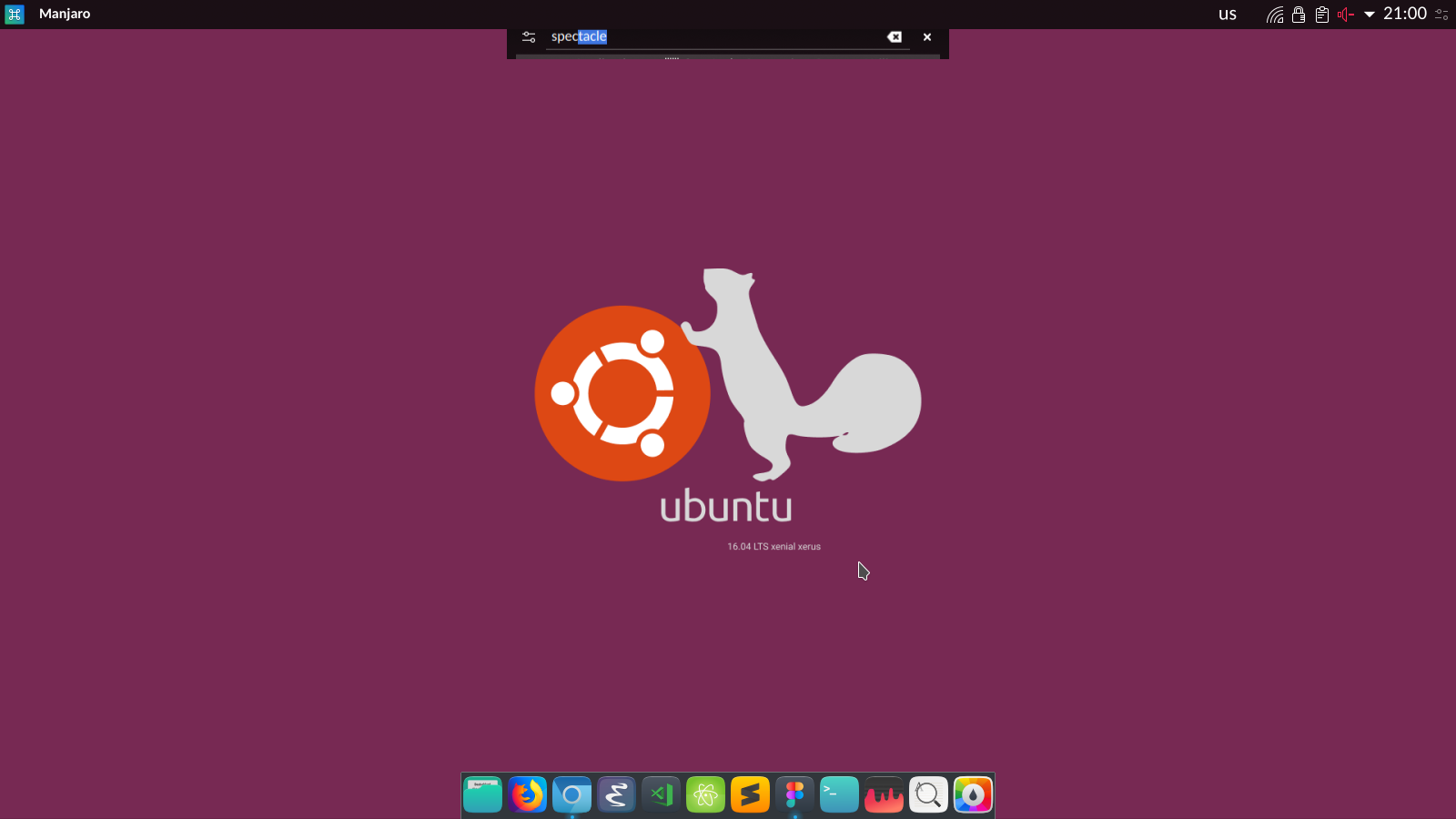This screenshot has width=1456, height=819.
Task: Click the muted volume tray icon
Action: pyautogui.click(x=1346, y=15)
